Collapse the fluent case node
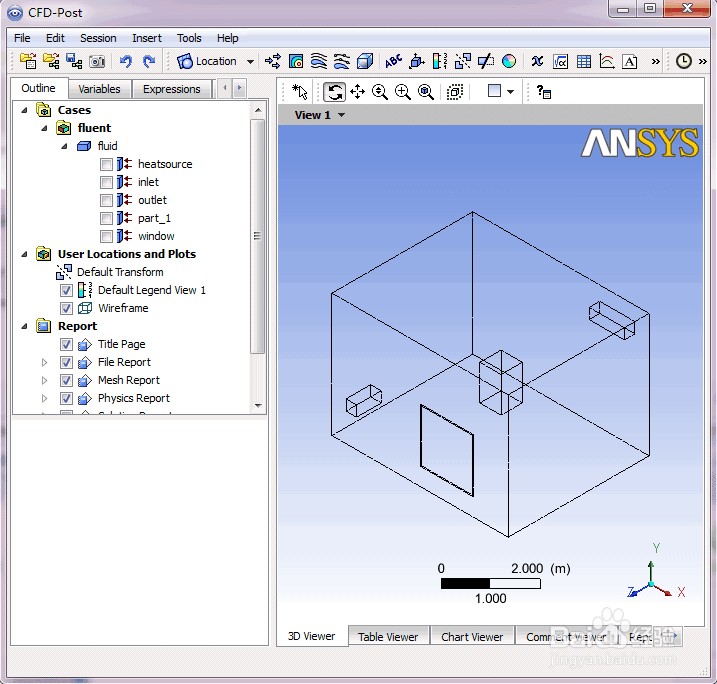 click(x=44, y=128)
